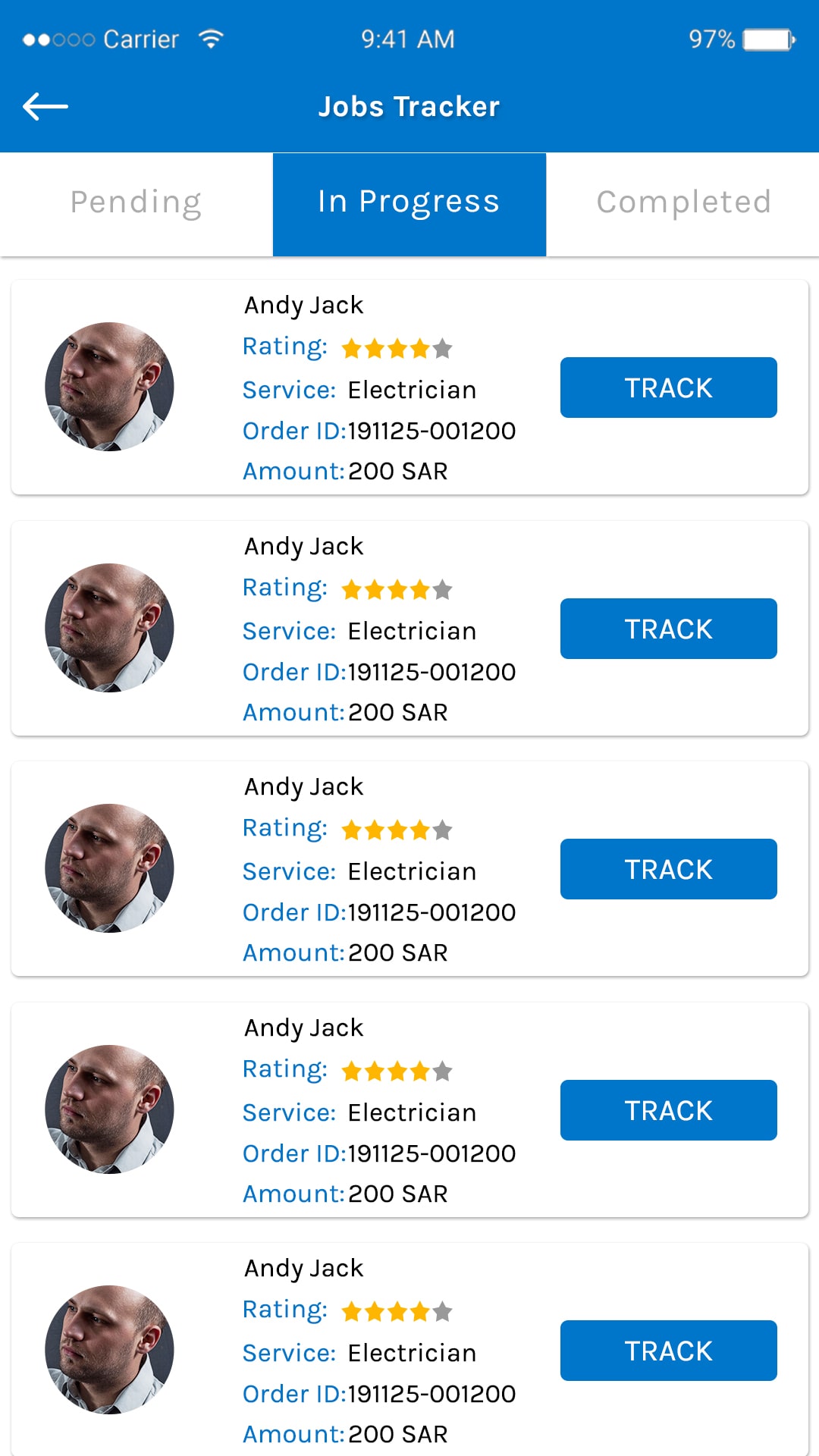Open third job's profile photo

109,868
